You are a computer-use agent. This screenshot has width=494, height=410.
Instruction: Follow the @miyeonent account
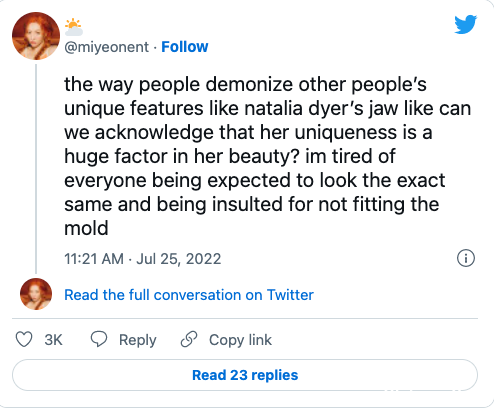[x=185, y=47]
